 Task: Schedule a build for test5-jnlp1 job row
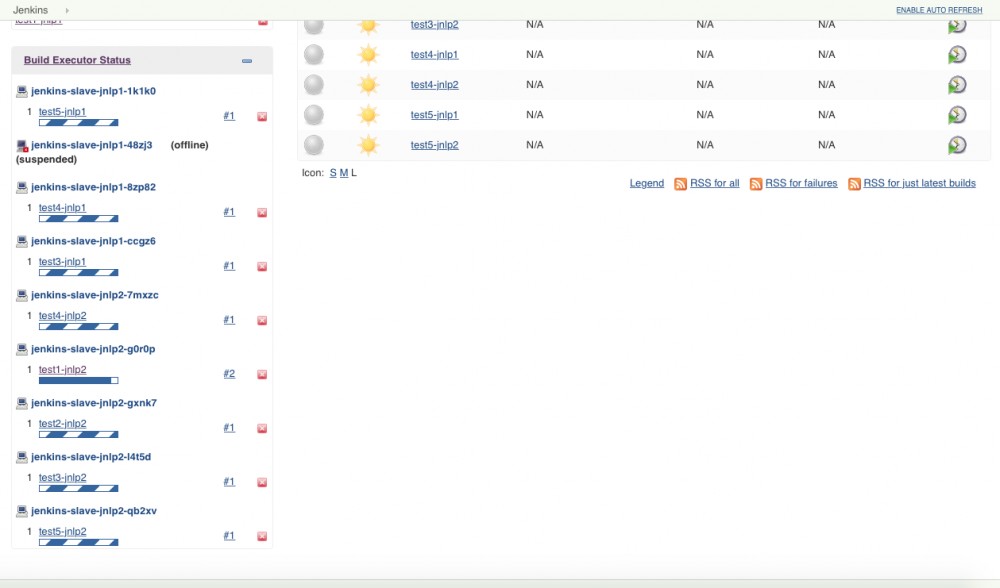coord(957,115)
